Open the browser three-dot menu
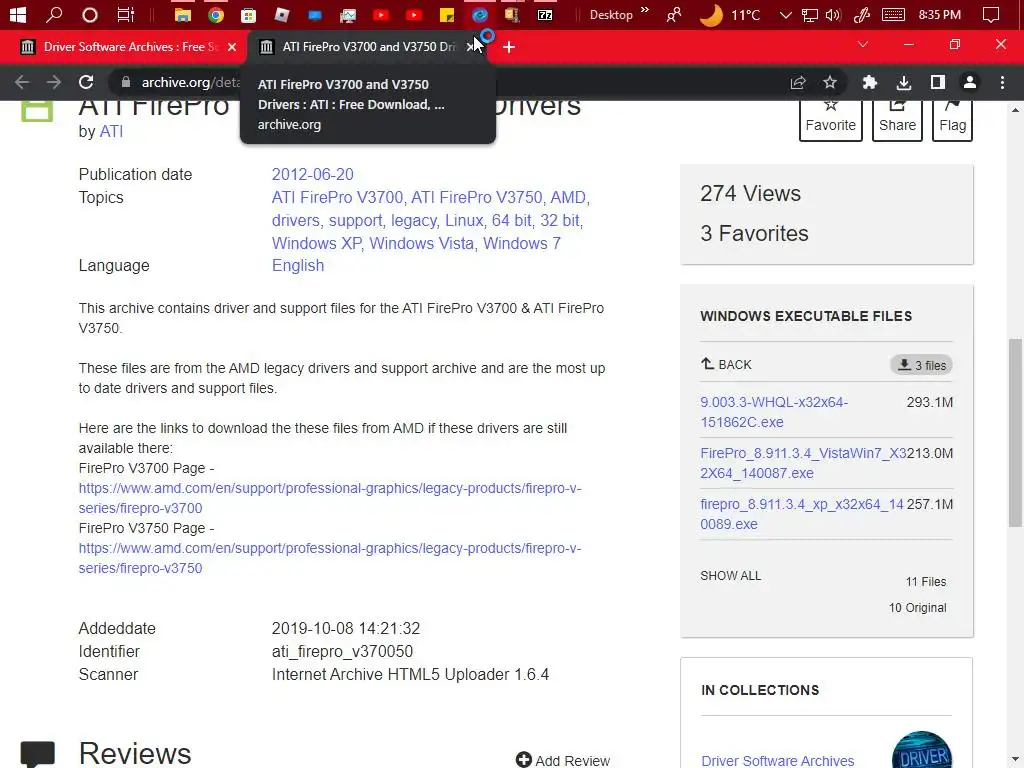Screen dimensions: 1024x768 [x=1002, y=82]
